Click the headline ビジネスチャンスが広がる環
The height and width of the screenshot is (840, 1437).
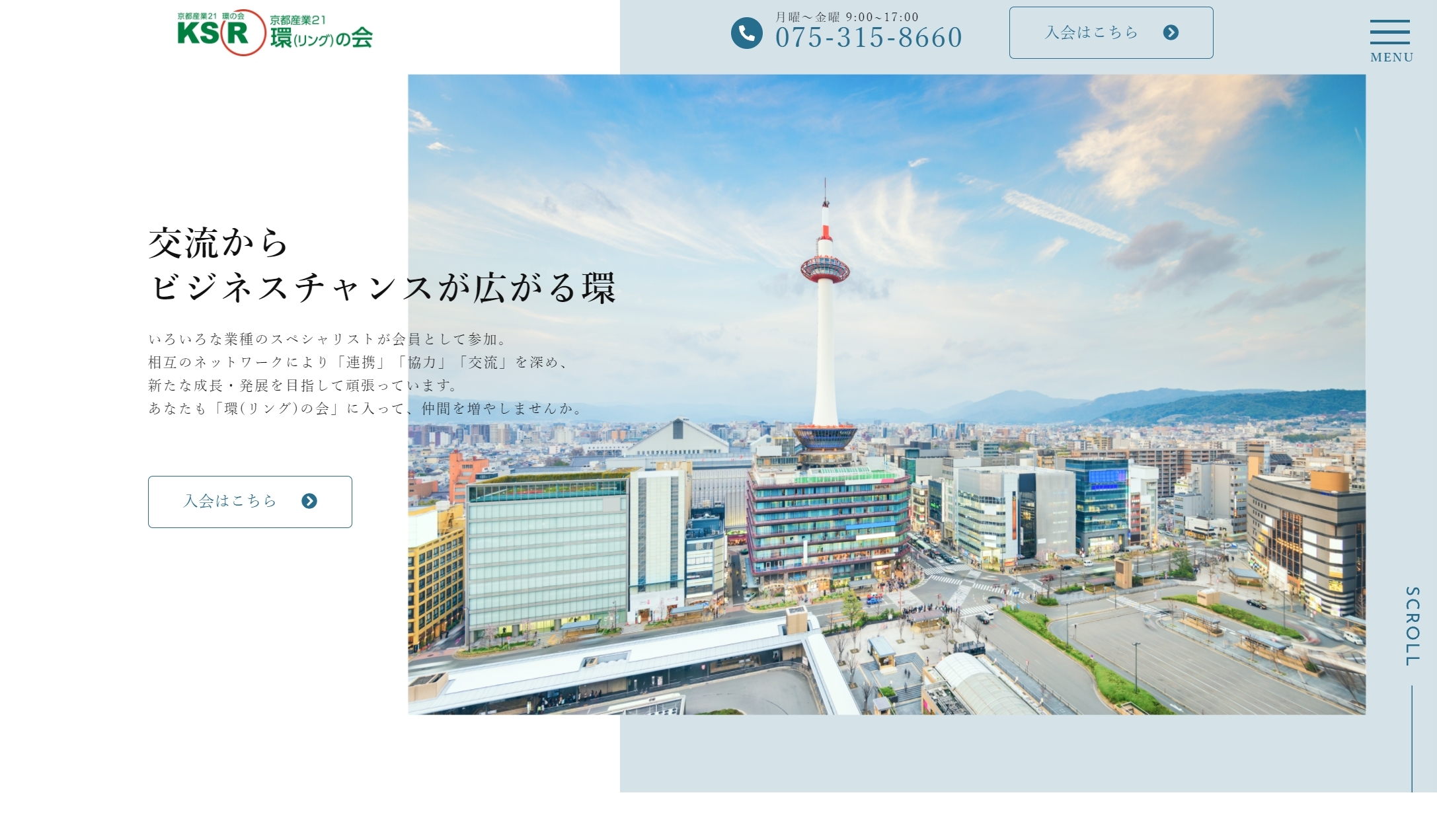[382, 288]
